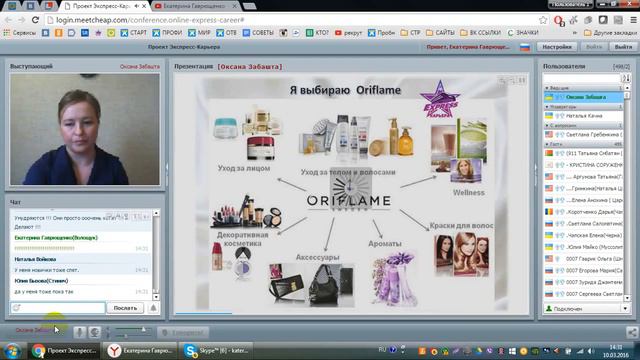
Task: Open the СОВЕТЫ bookmark
Action: coord(258,33)
